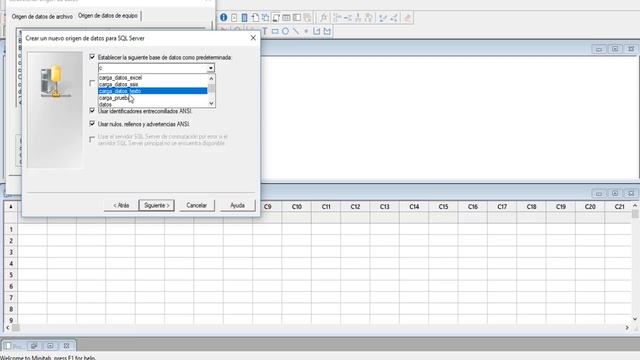This screenshot has width=640, height=360.
Task: Restore the minimized project window at the bottom
Action: coord(34,346)
